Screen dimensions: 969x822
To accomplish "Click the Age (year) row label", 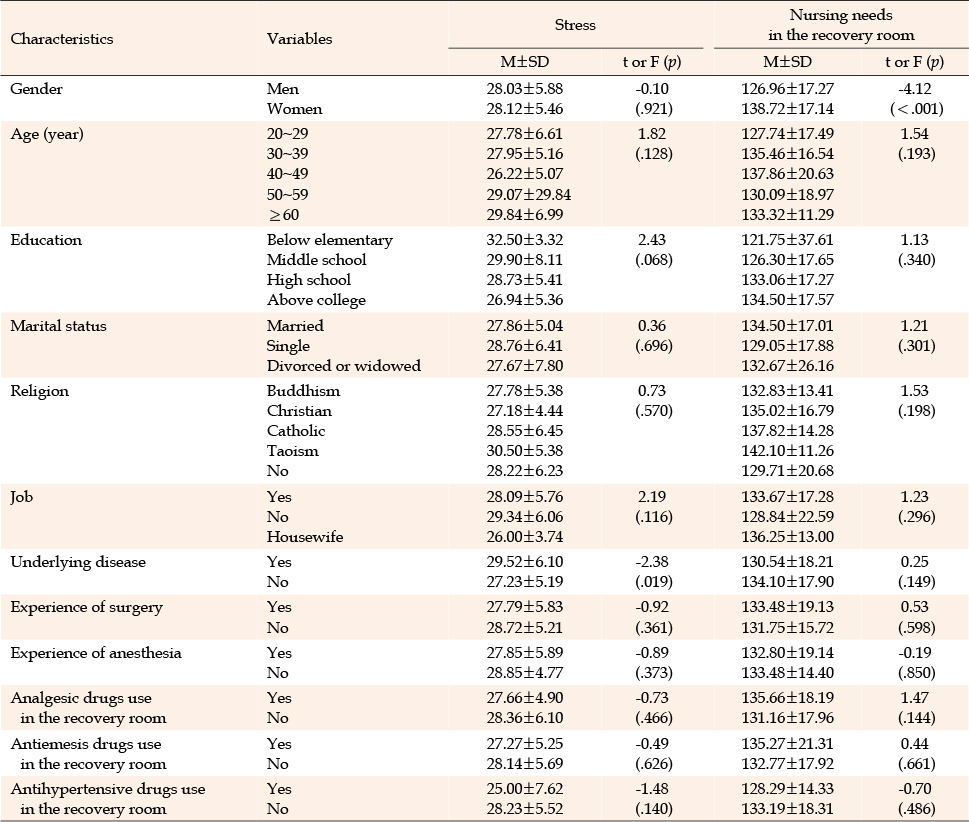I will (x=47, y=134).
